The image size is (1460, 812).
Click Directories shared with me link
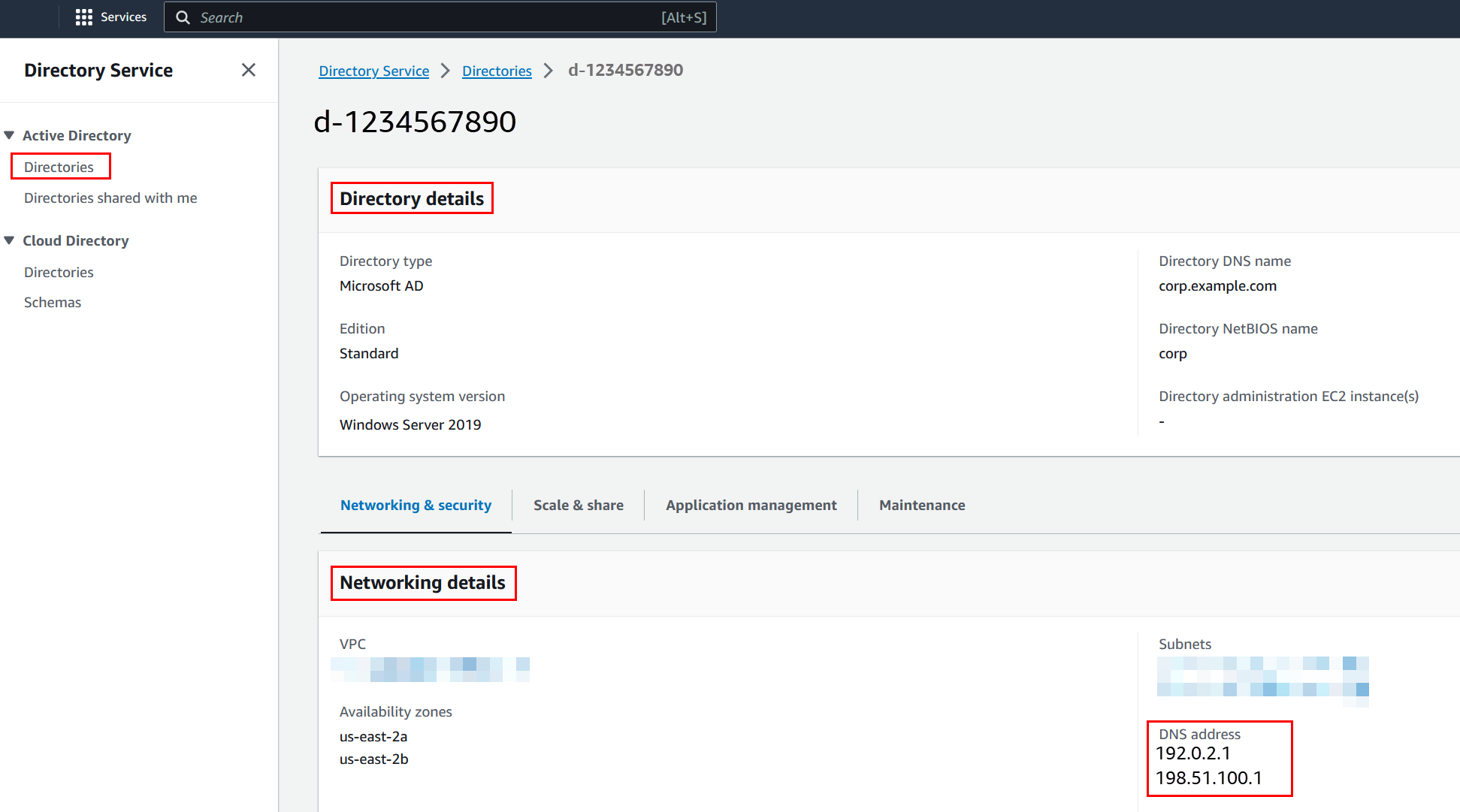(110, 197)
